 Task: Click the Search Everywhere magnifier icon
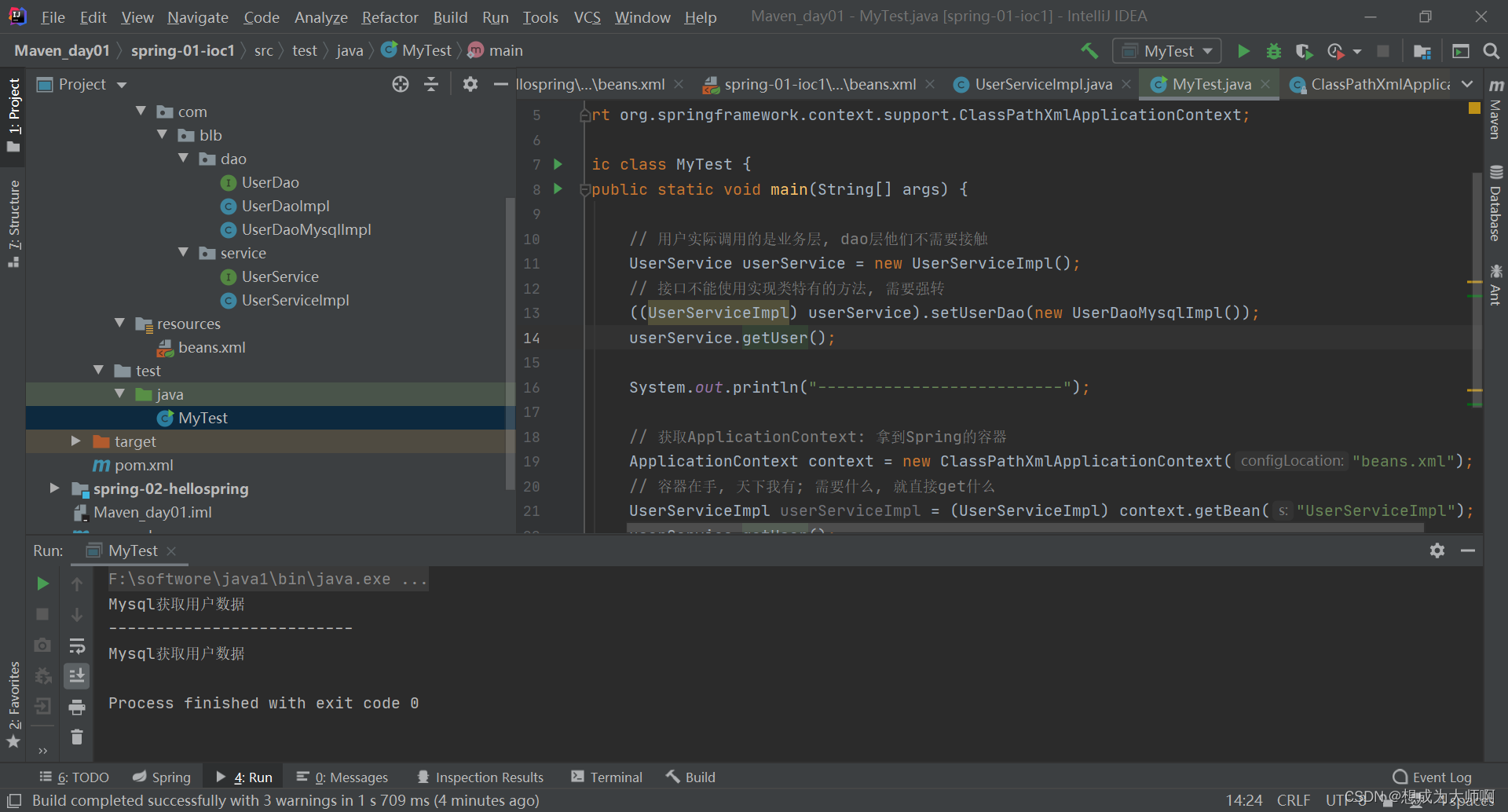coord(1491,51)
